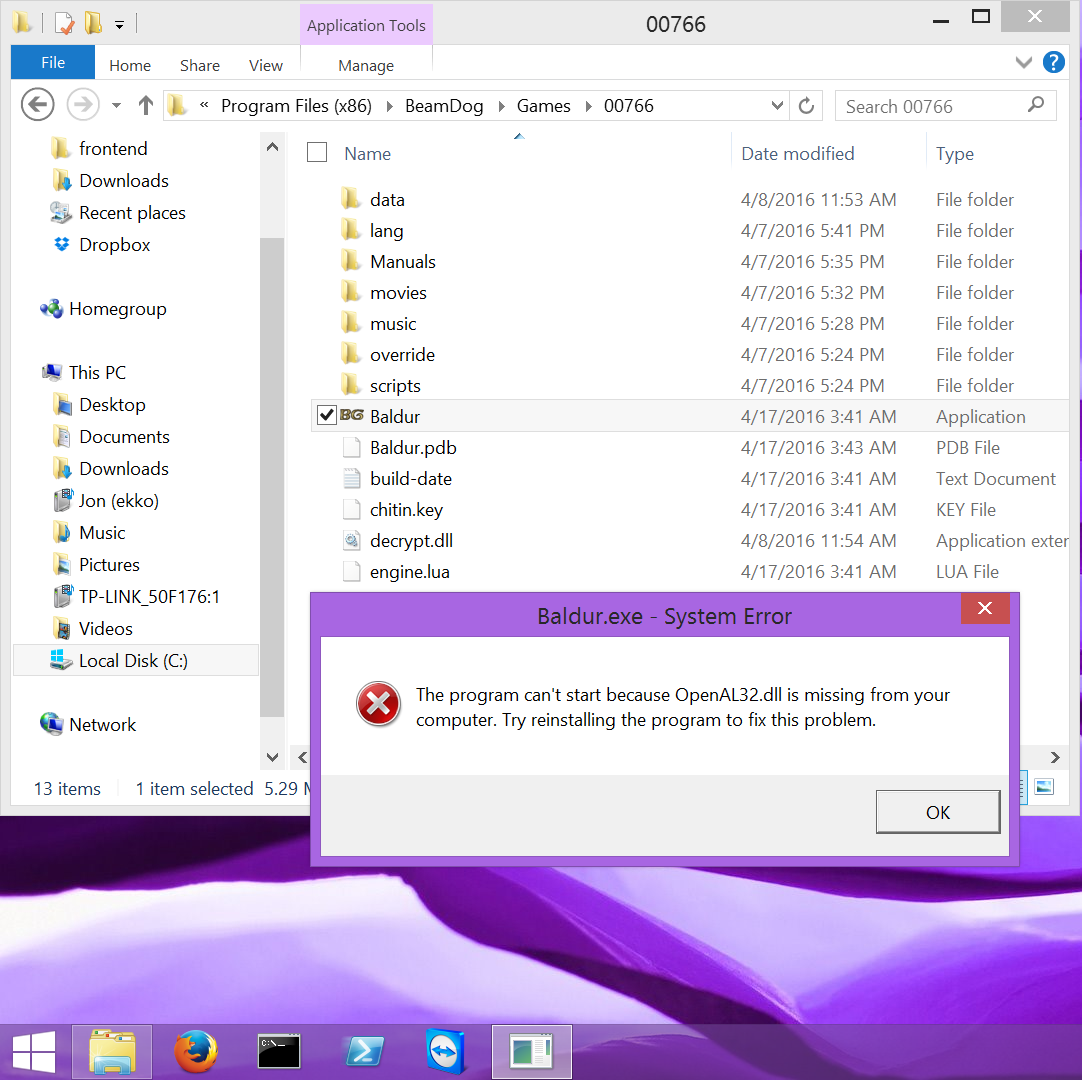Expand the arrow after BeamDog in the path

click(x=501, y=106)
